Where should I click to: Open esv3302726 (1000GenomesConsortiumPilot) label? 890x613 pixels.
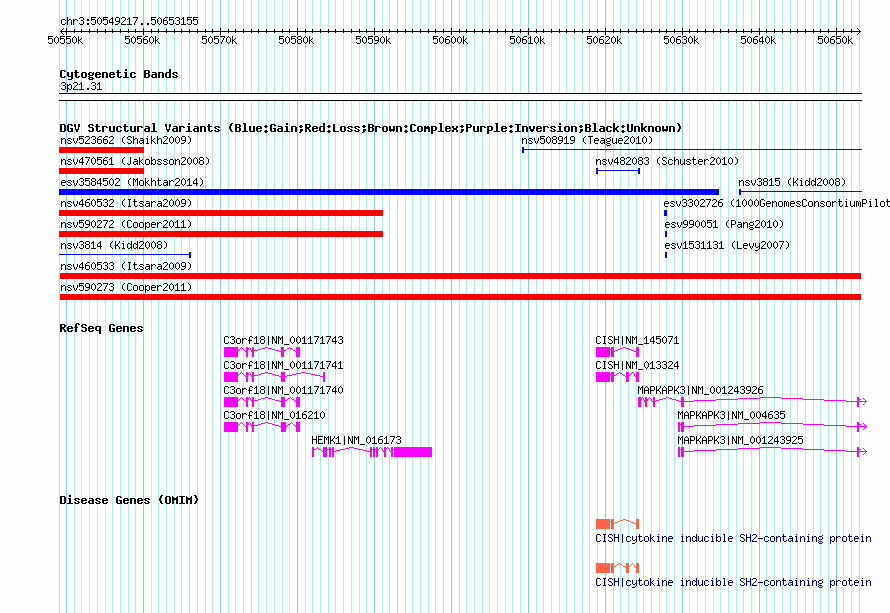(x=776, y=203)
